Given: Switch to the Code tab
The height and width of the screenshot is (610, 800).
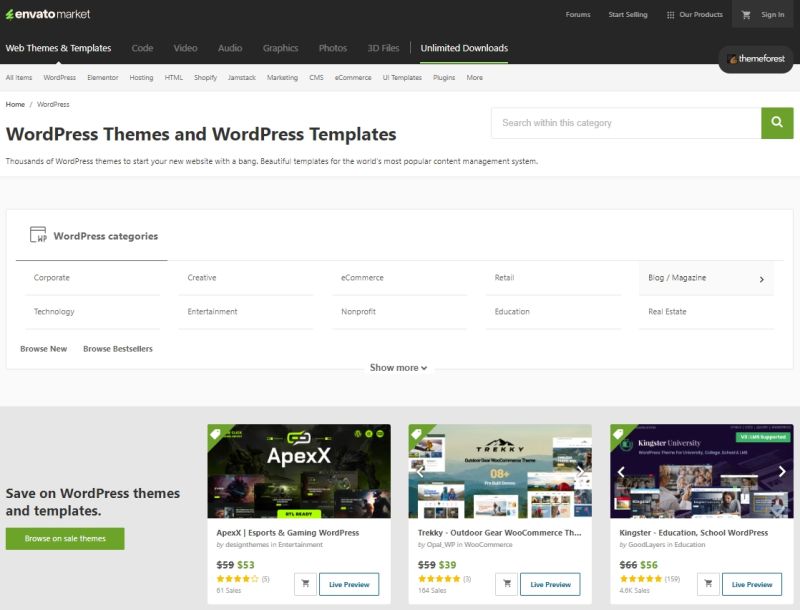Looking at the screenshot, I should coord(142,48).
